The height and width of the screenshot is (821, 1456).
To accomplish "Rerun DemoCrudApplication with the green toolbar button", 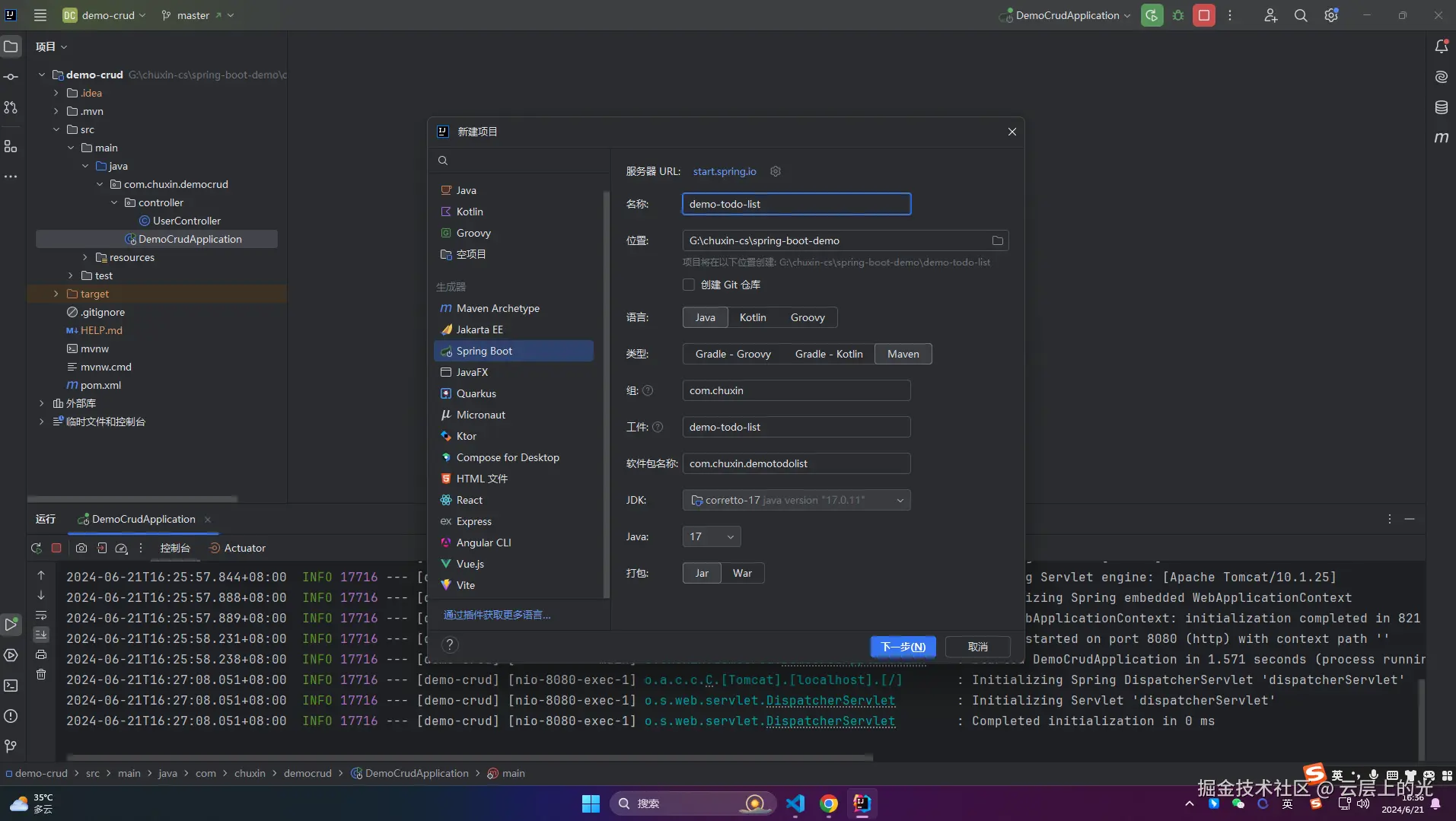I will click(x=1152, y=15).
